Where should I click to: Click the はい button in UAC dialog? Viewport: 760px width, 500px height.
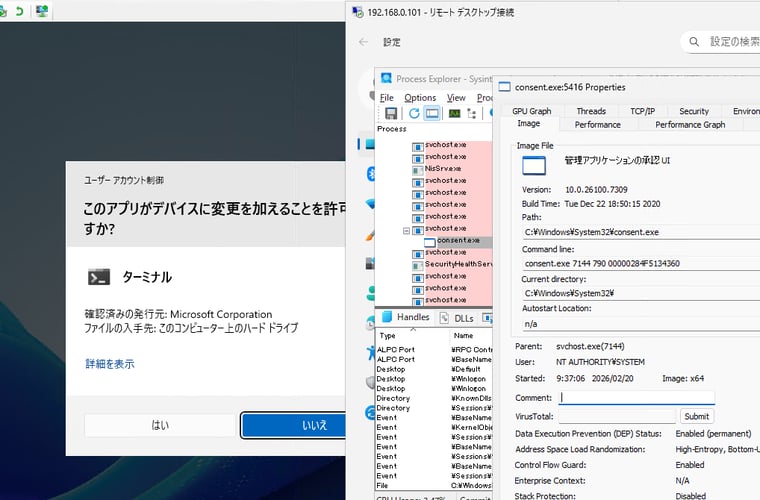(x=160, y=425)
